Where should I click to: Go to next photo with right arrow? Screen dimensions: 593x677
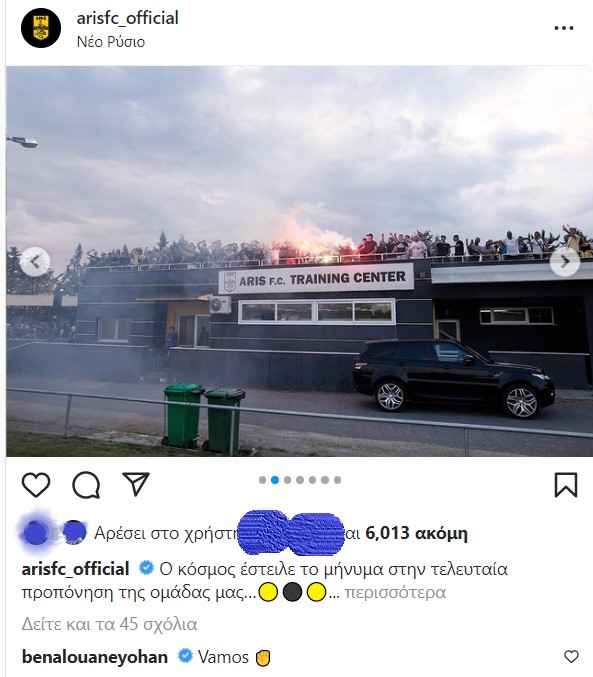pyautogui.click(x=564, y=261)
